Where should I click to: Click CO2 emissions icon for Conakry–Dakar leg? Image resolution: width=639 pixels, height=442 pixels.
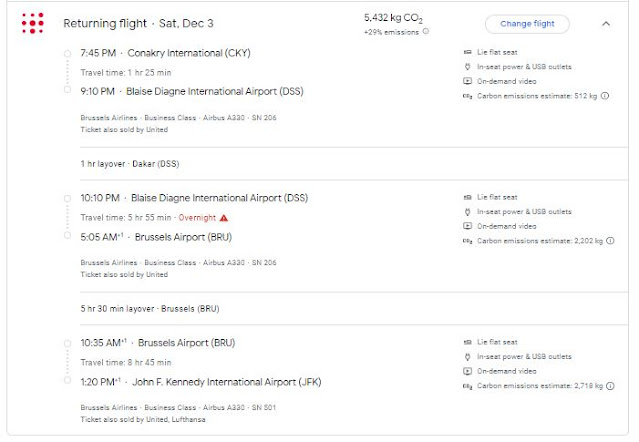pos(467,96)
